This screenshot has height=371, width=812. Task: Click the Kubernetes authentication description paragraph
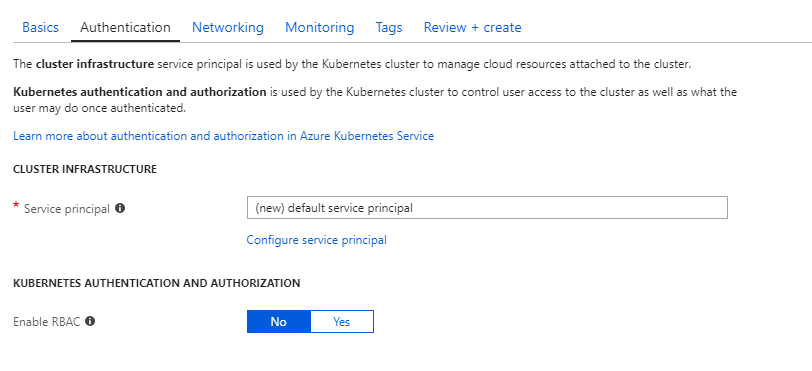coord(375,101)
